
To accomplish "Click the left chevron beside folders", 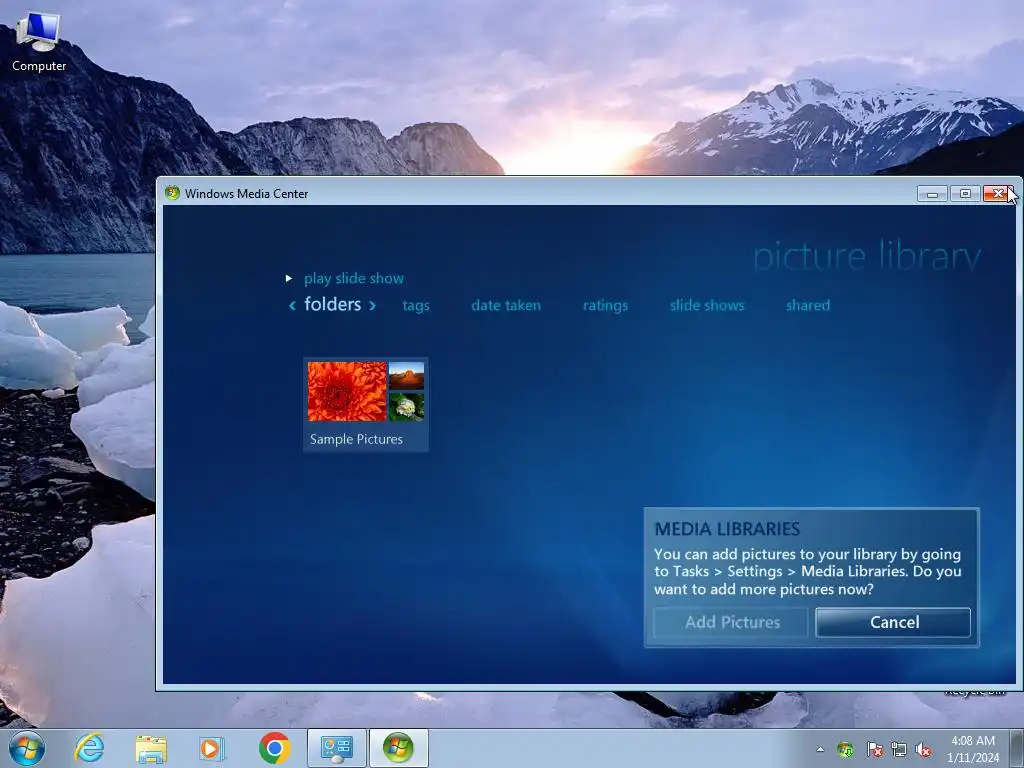I will [293, 305].
